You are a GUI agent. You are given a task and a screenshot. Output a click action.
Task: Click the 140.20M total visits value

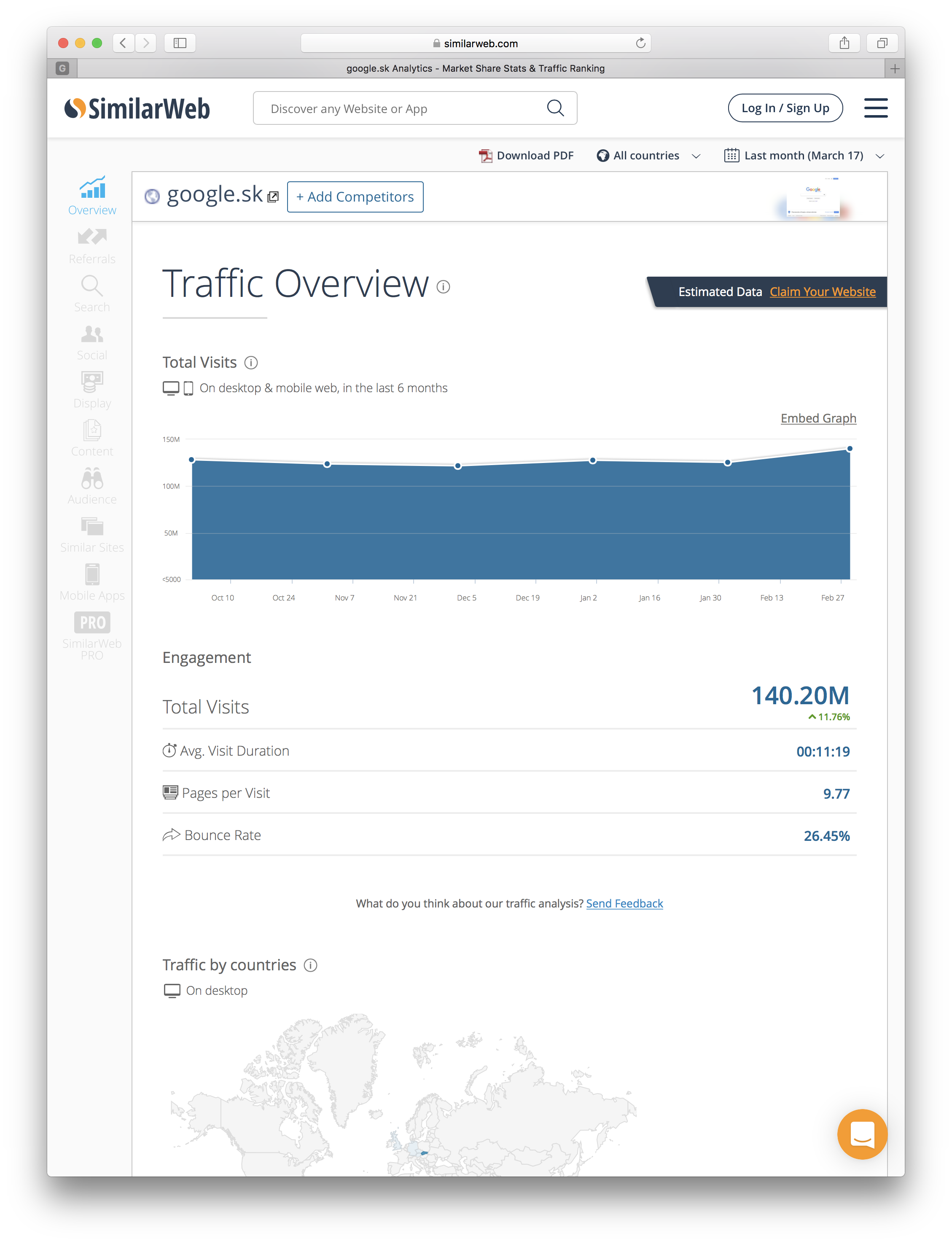point(799,695)
